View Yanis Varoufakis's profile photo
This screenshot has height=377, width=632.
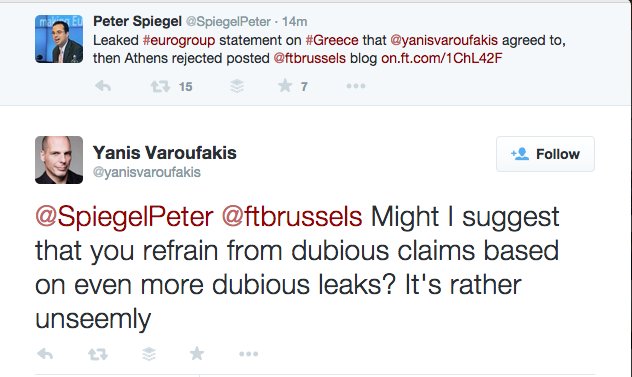click(59, 160)
